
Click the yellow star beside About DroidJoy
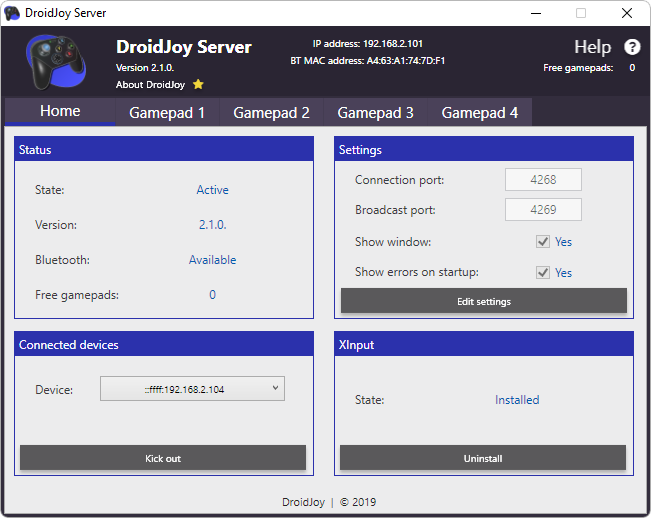pyautogui.click(x=198, y=84)
